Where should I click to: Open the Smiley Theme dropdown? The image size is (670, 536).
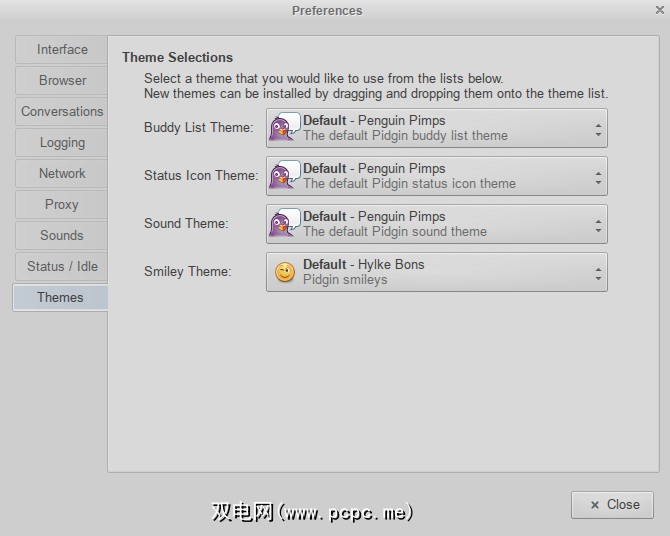click(x=437, y=272)
